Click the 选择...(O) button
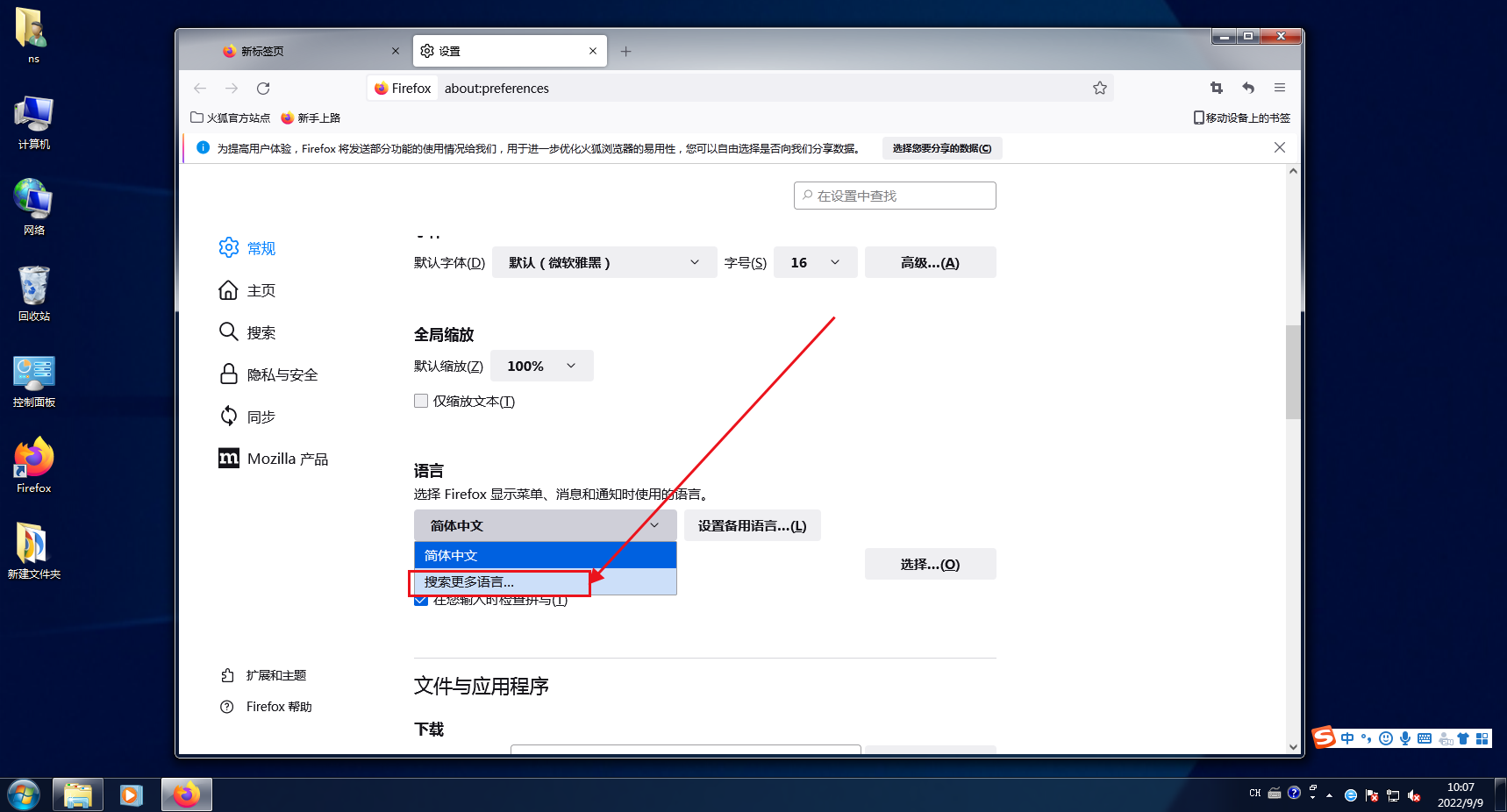The image size is (1507, 812). [x=930, y=564]
